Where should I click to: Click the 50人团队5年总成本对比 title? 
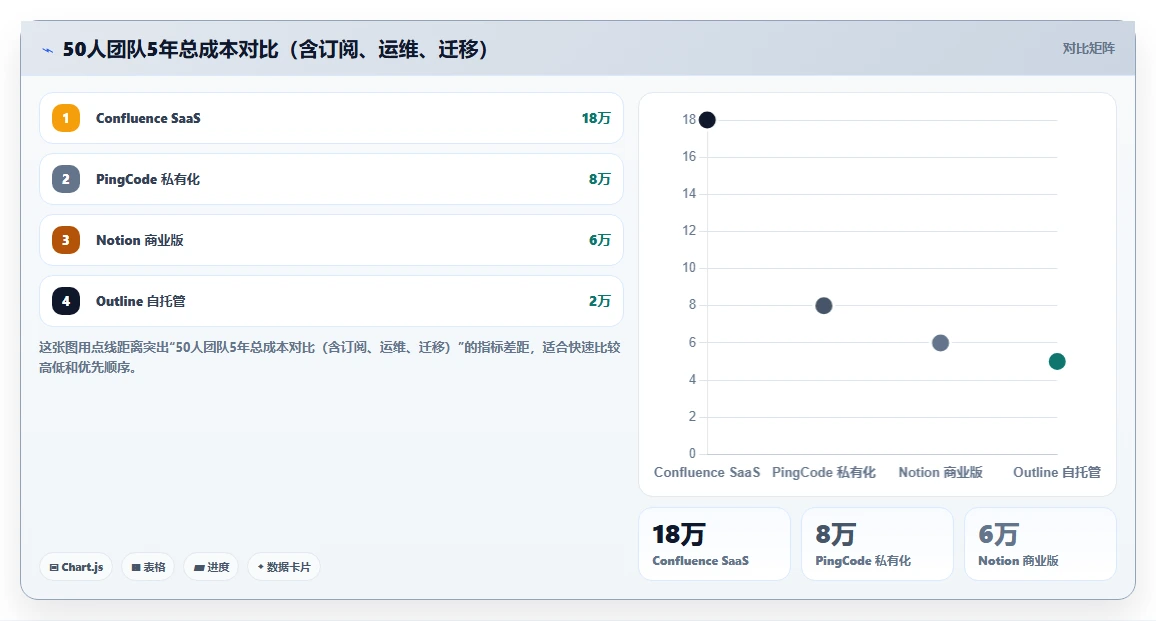point(276,49)
